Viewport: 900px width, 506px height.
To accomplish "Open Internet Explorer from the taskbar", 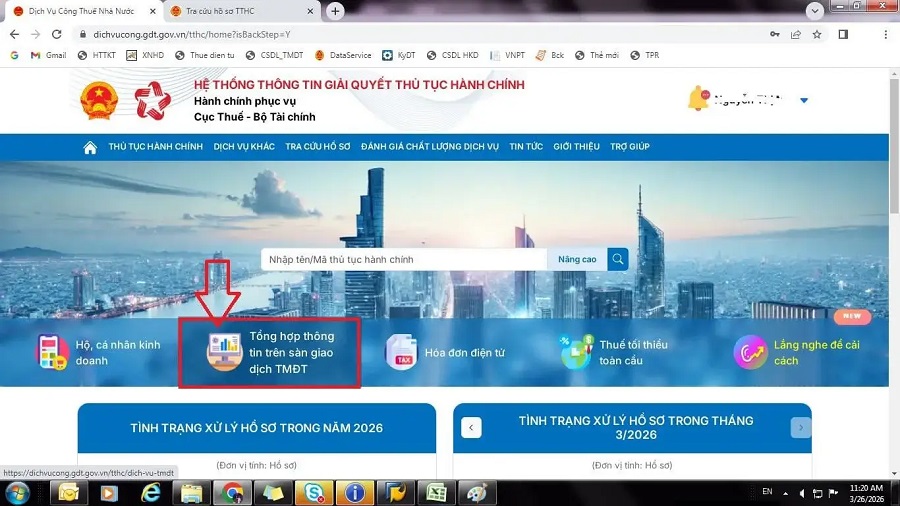I will click(x=150, y=493).
